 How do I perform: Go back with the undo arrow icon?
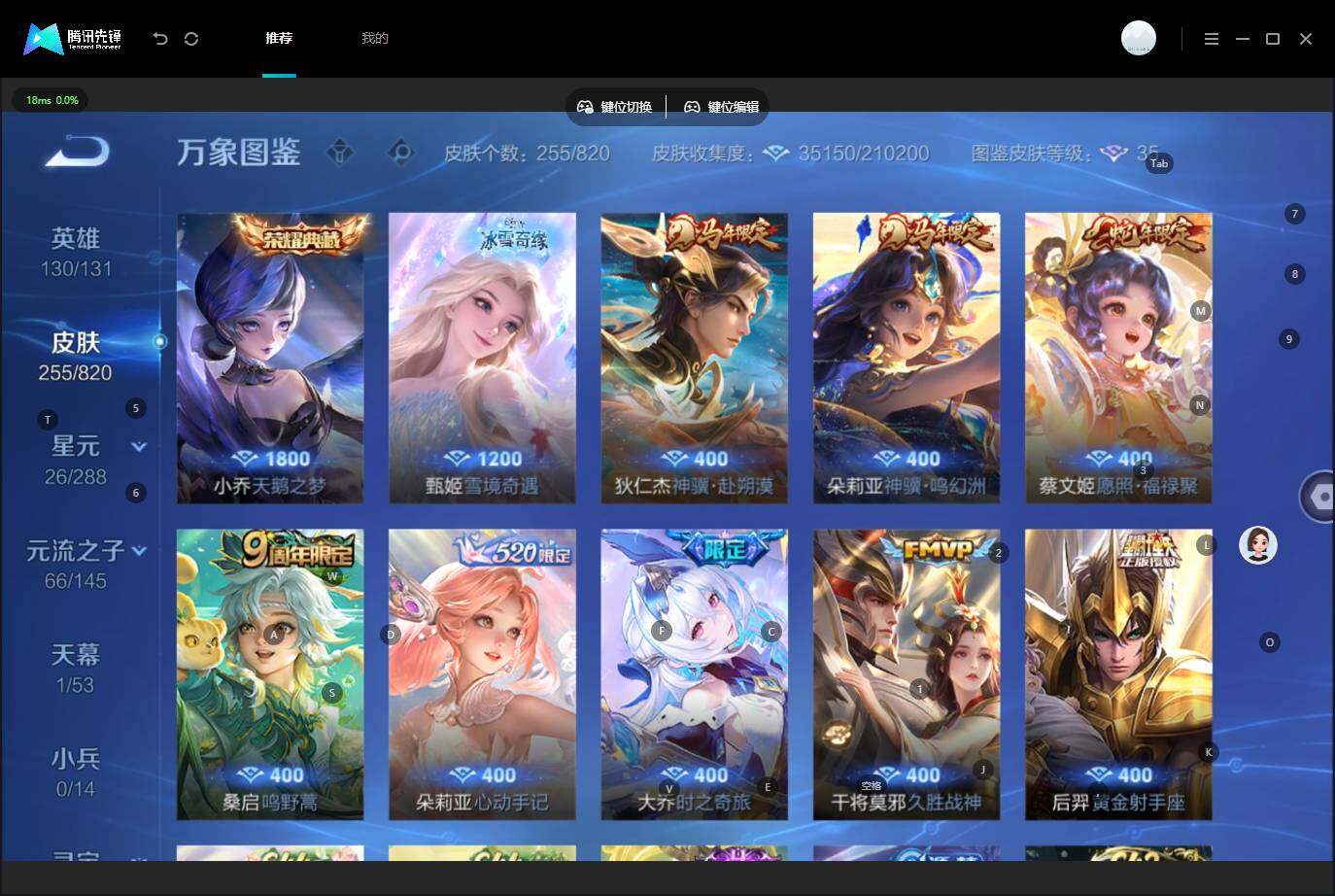pos(160,39)
